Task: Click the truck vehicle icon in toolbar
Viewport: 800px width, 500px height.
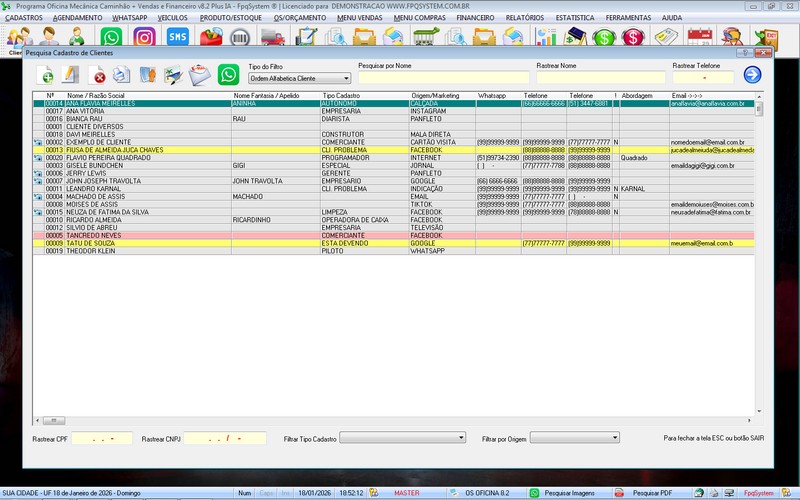Action: pos(272,37)
